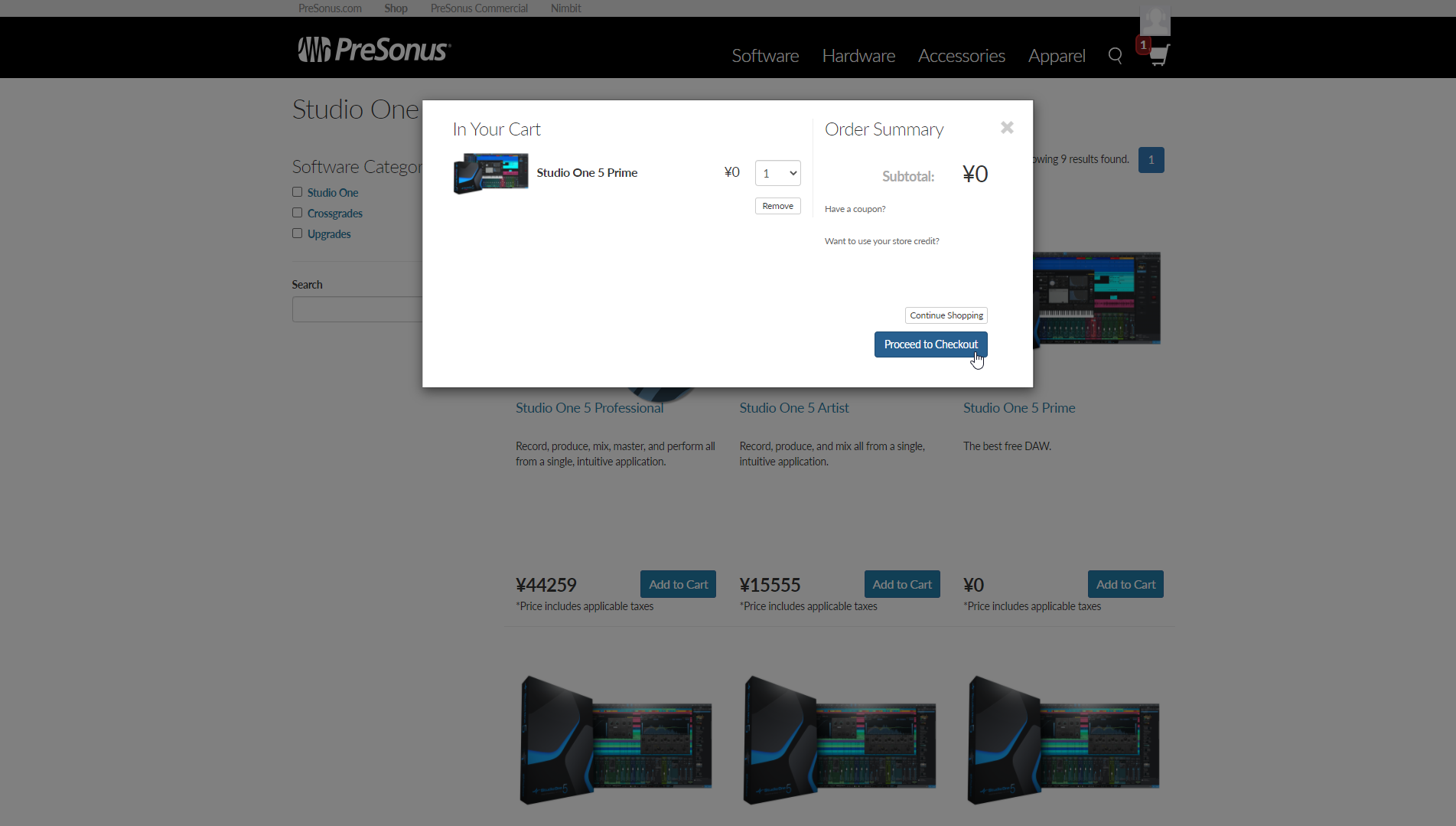This screenshot has height=826, width=1456.
Task: Click the cart item badge showing 1
Action: click(x=1143, y=45)
